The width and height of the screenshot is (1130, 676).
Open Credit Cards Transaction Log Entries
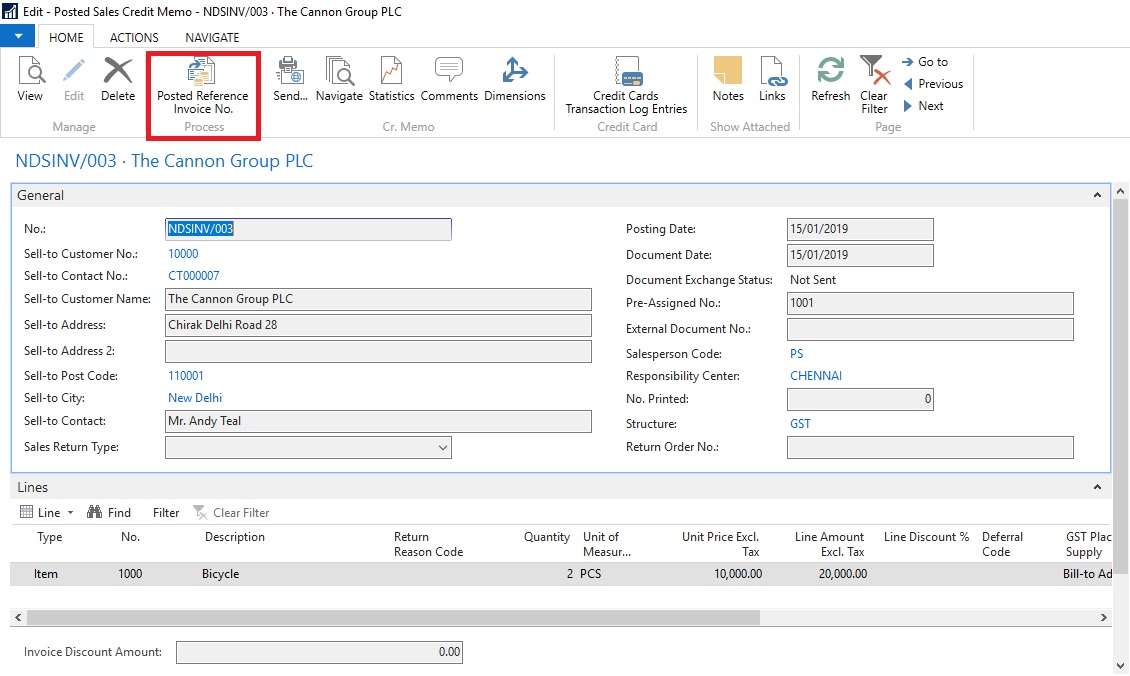tap(626, 86)
